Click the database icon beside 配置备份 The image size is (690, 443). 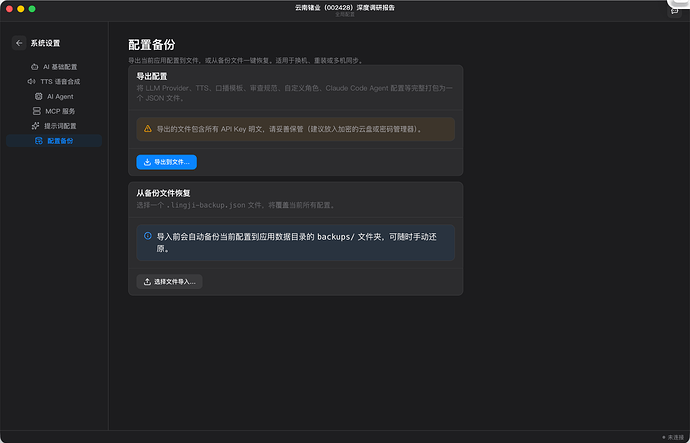tap(39, 141)
